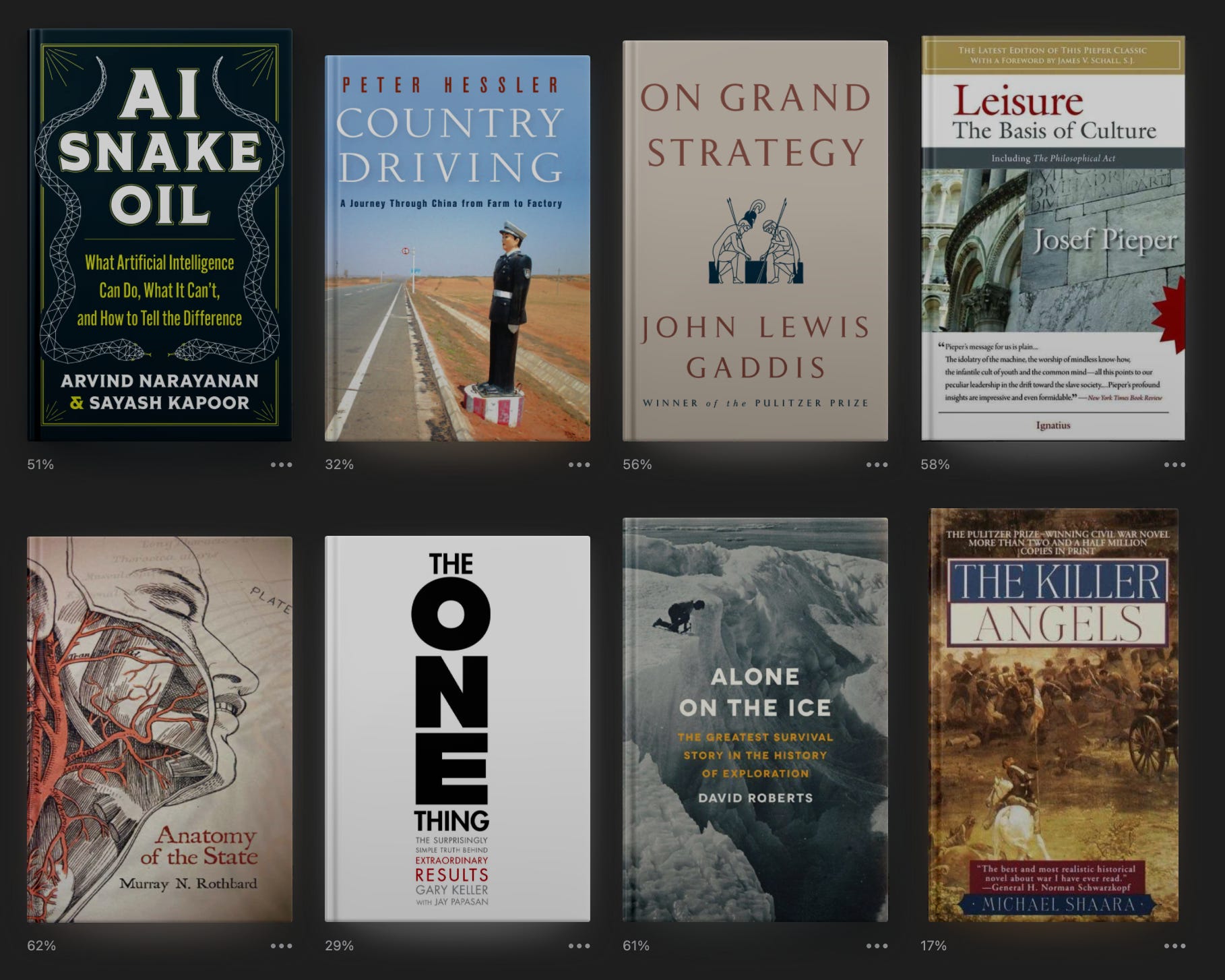
Task: Open Leisure The Basis of Culture cover
Action: click(1053, 238)
